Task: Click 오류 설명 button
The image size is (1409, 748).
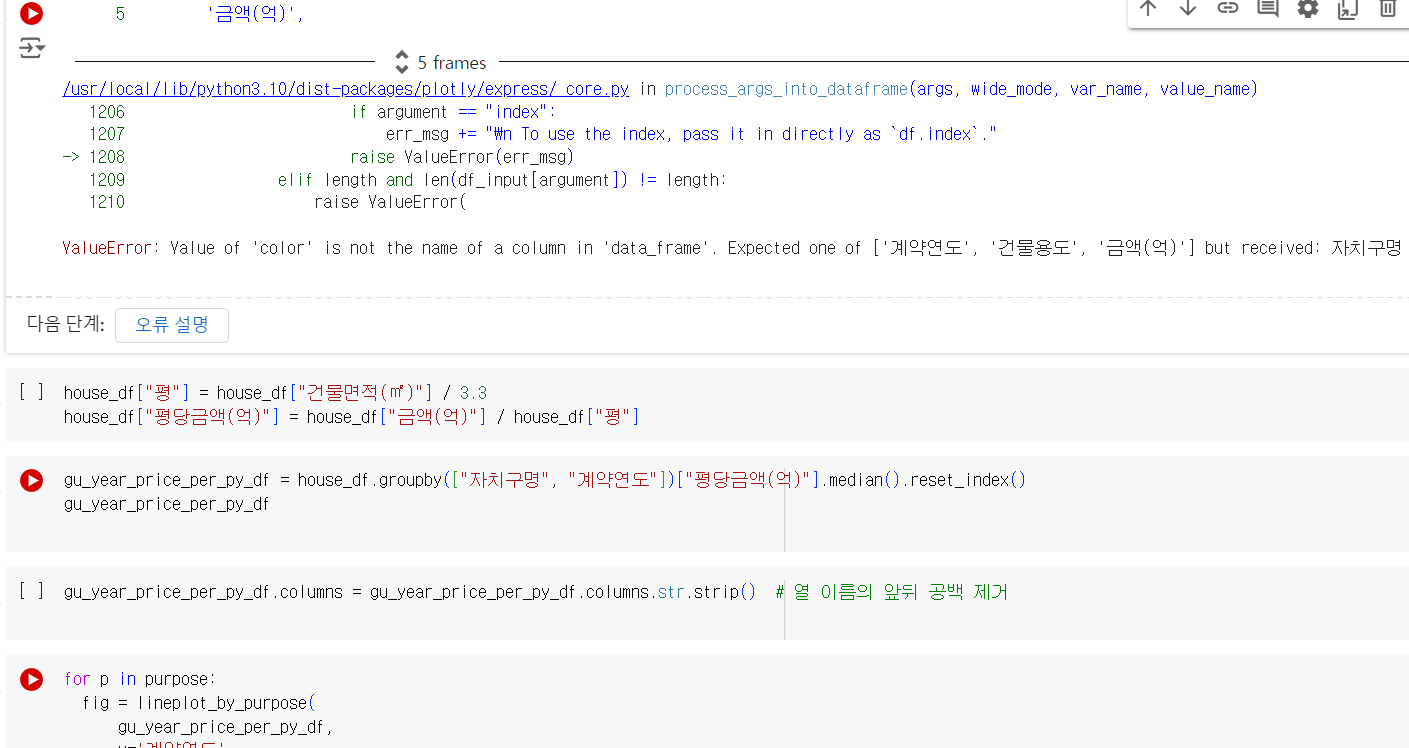Action: tap(172, 325)
